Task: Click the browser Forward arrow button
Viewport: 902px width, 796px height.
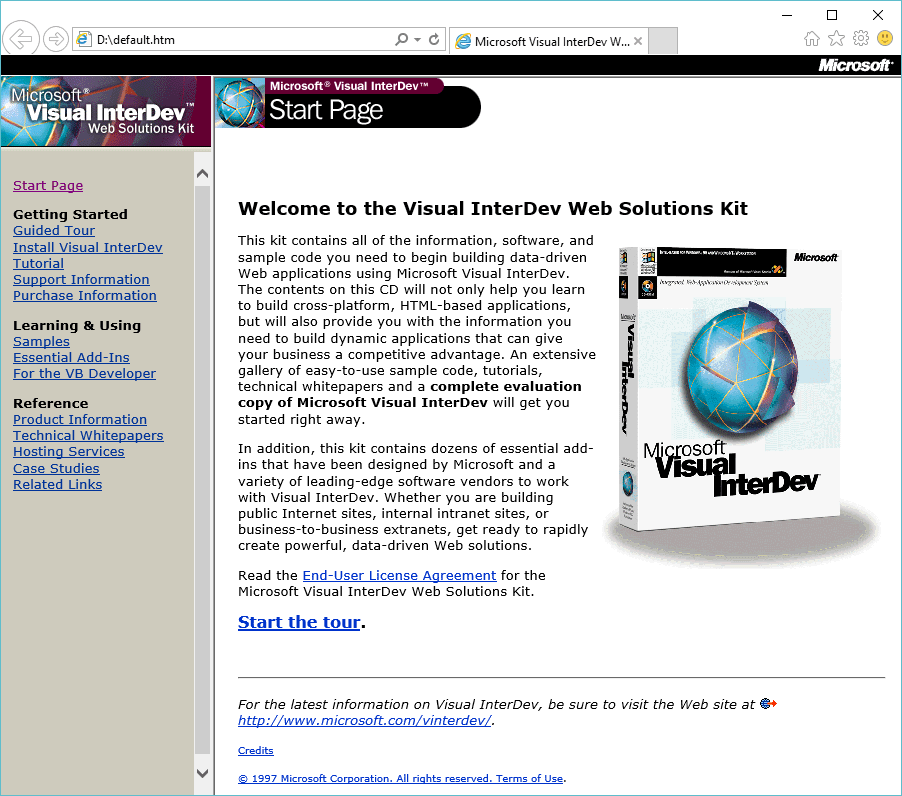Action: (x=56, y=39)
